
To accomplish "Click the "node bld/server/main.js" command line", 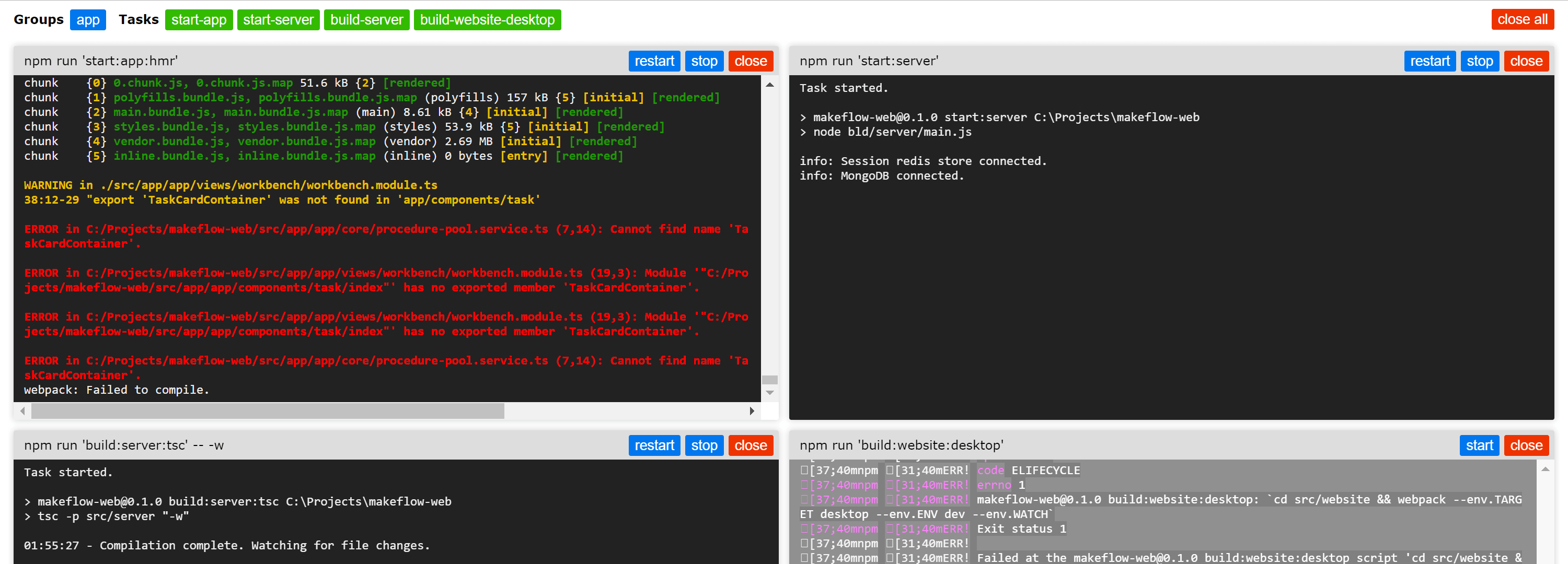I will (x=885, y=132).
